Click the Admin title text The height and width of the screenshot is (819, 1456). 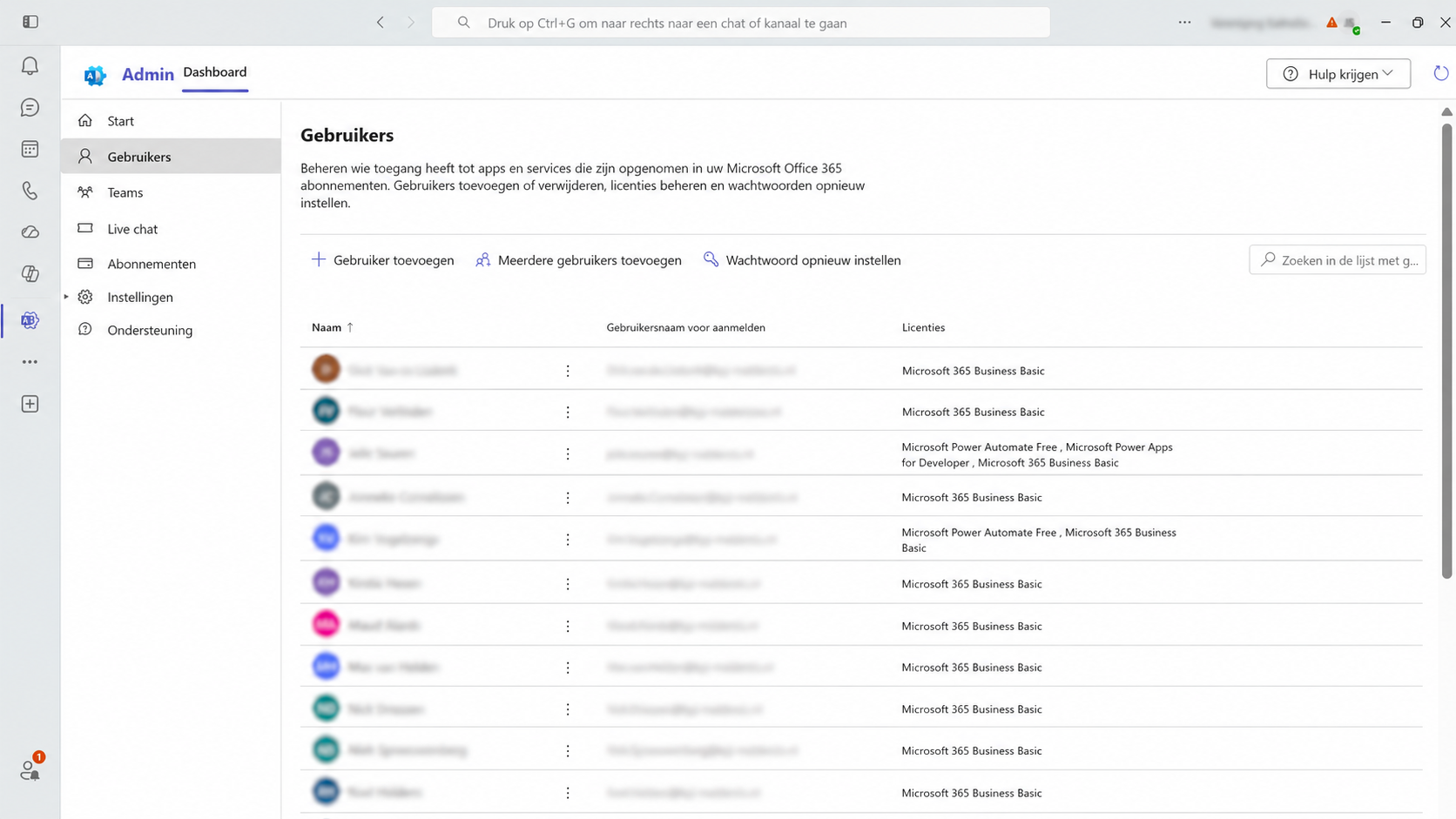(x=148, y=75)
